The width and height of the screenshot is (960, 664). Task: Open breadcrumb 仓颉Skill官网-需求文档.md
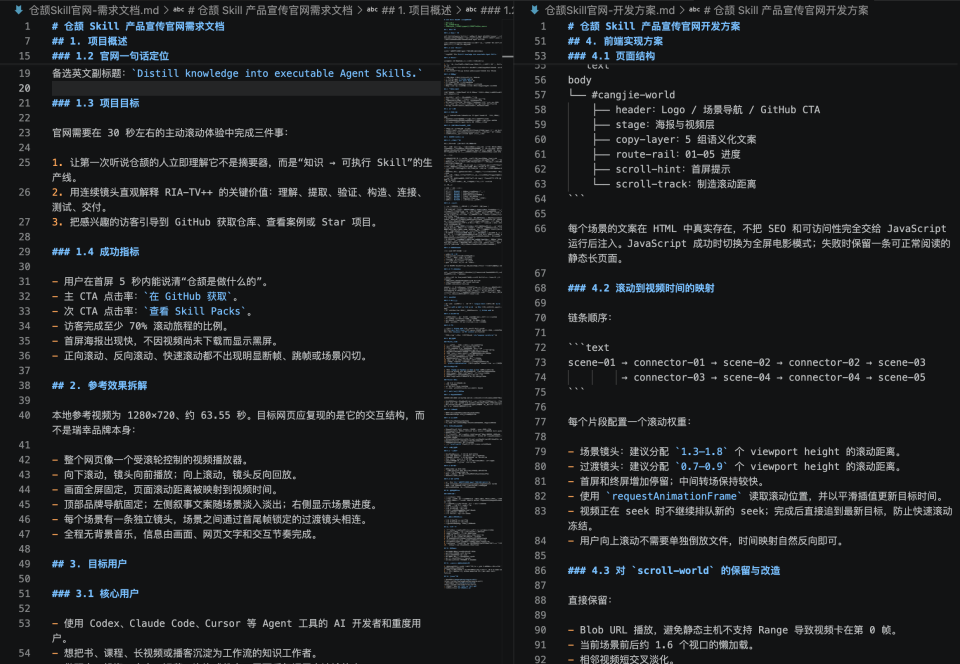pyautogui.click(x=94, y=10)
